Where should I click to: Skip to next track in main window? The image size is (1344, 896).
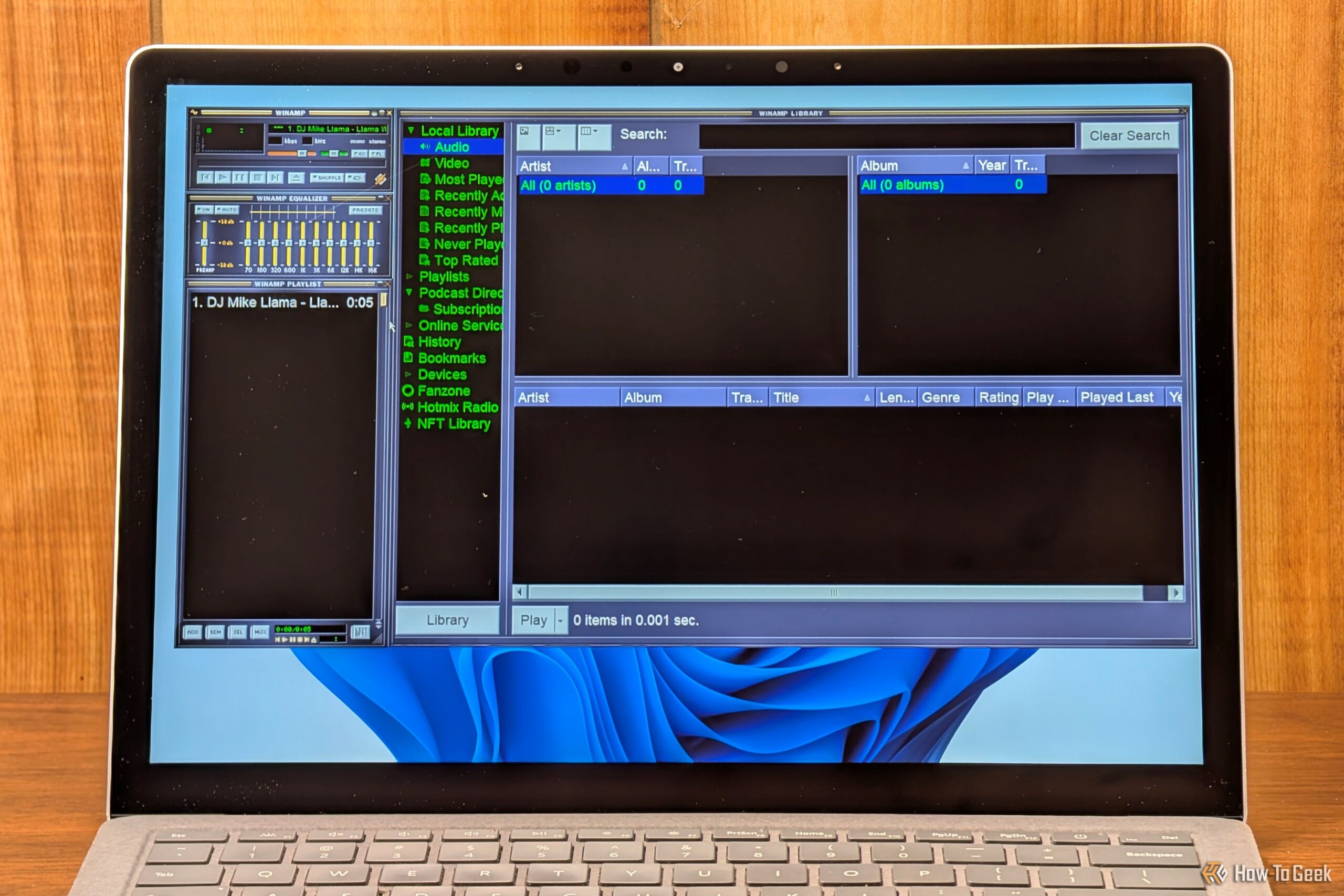(275, 178)
